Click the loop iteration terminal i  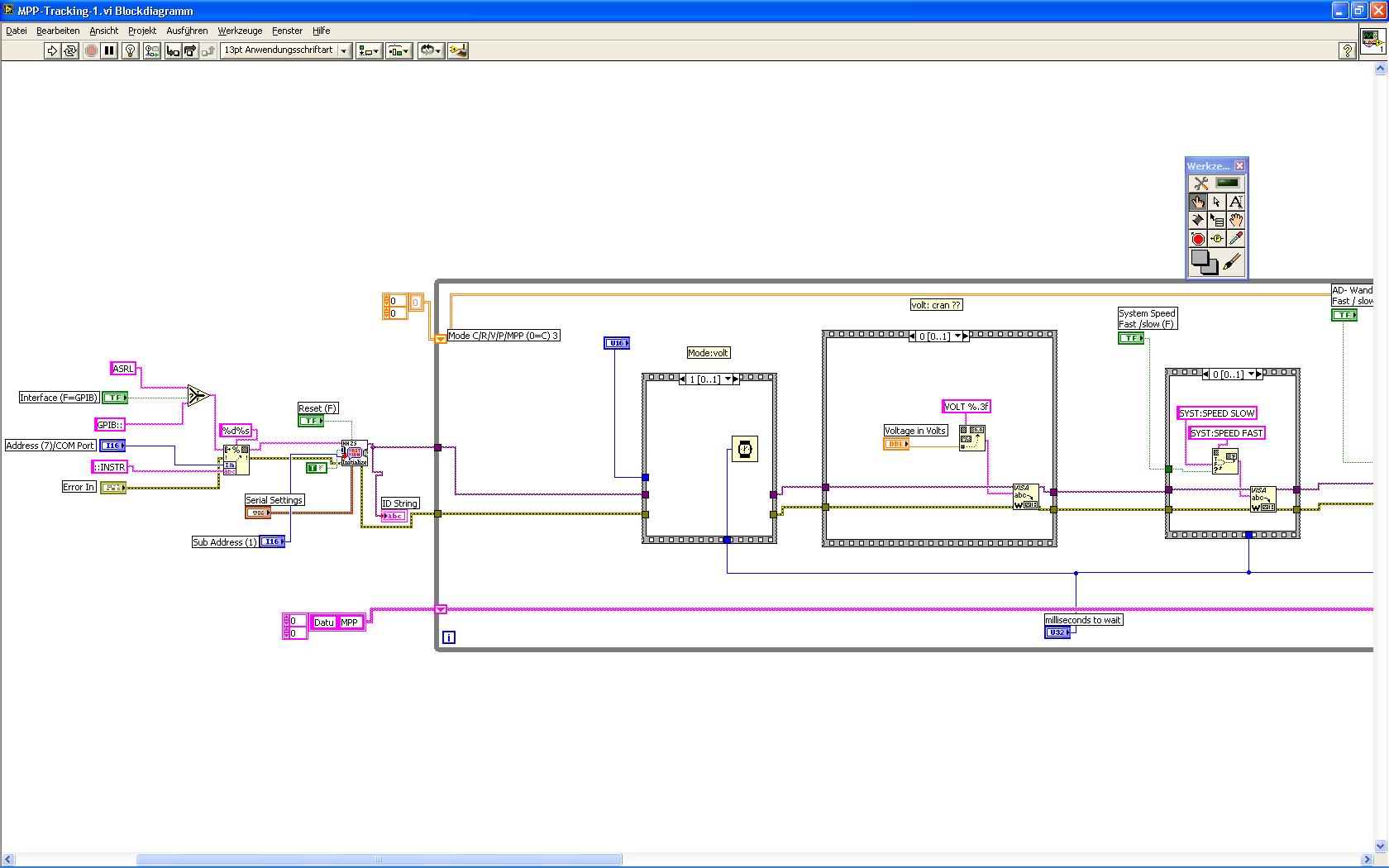click(449, 637)
